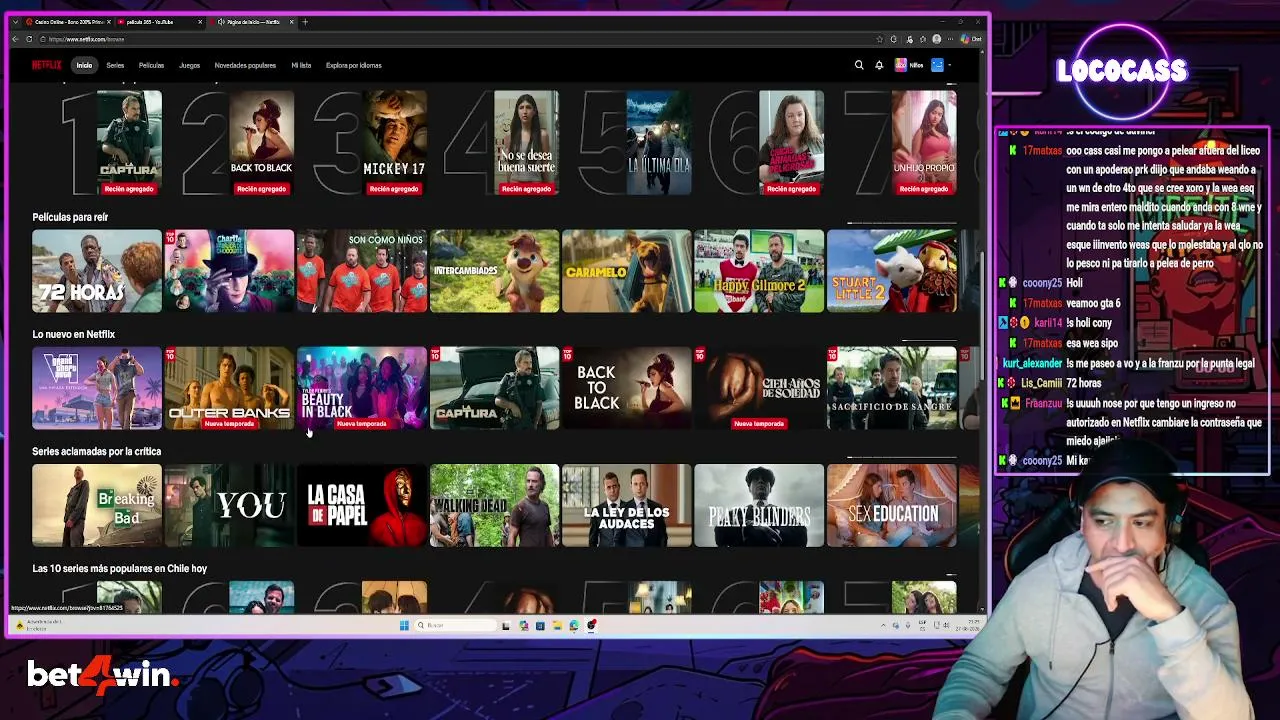Open the Sex Education thumbnail

892,505
